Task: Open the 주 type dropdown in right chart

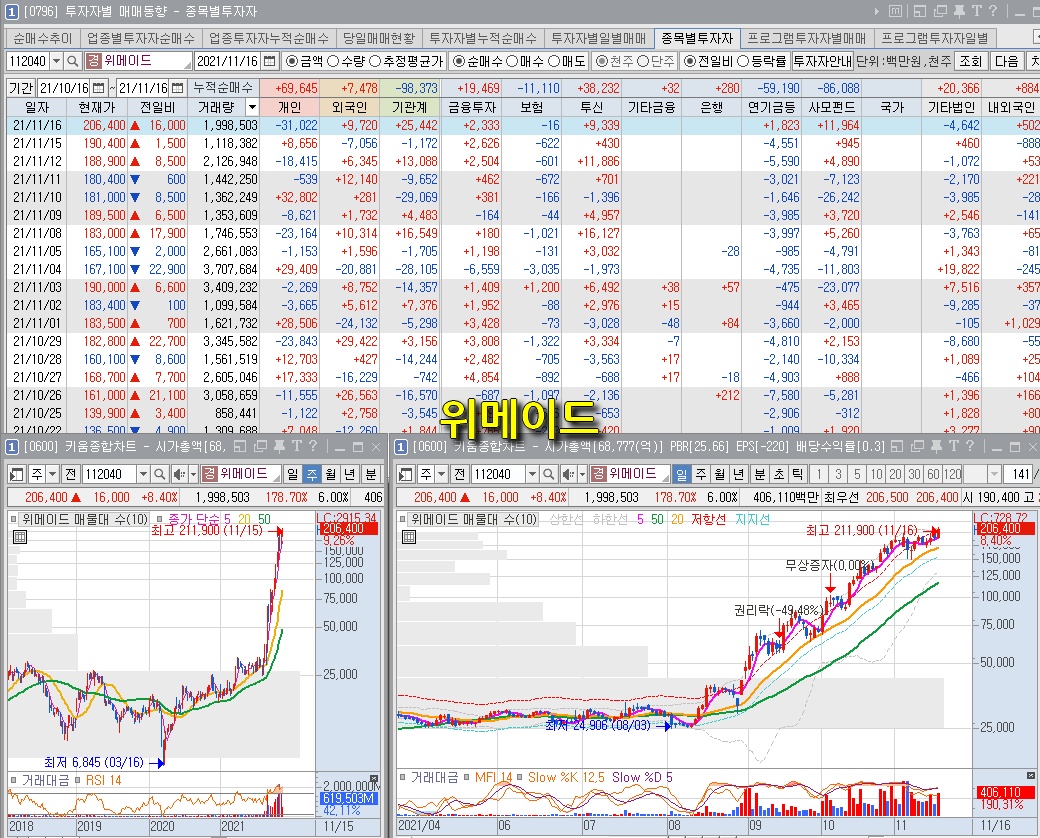Action: click(441, 474)
